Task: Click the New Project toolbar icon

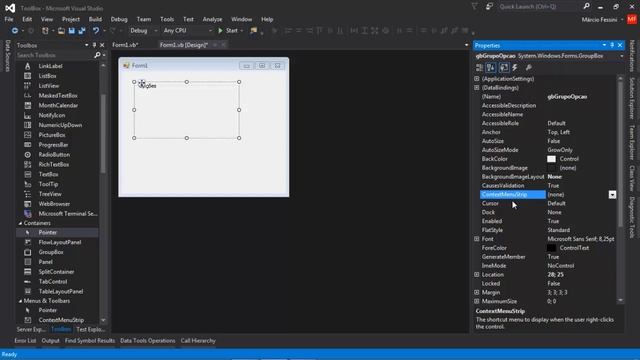Action: tap(45, 31)
